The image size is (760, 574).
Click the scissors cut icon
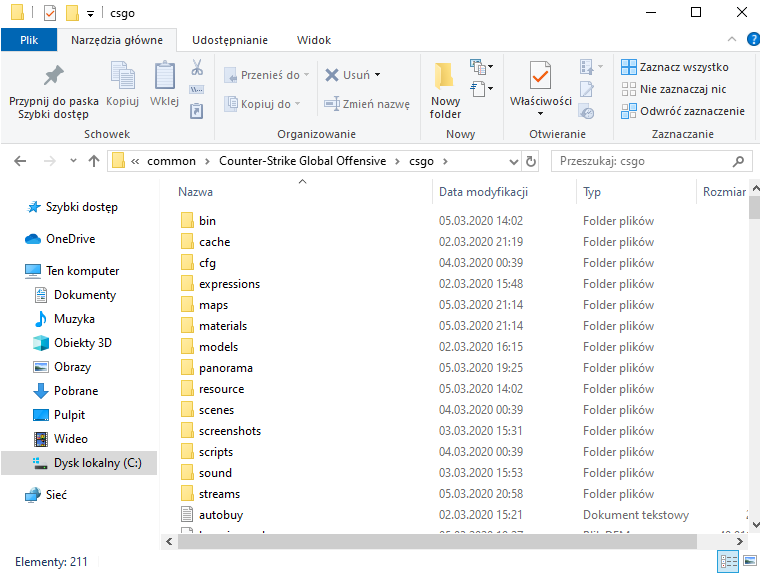(x=197, y=67)
